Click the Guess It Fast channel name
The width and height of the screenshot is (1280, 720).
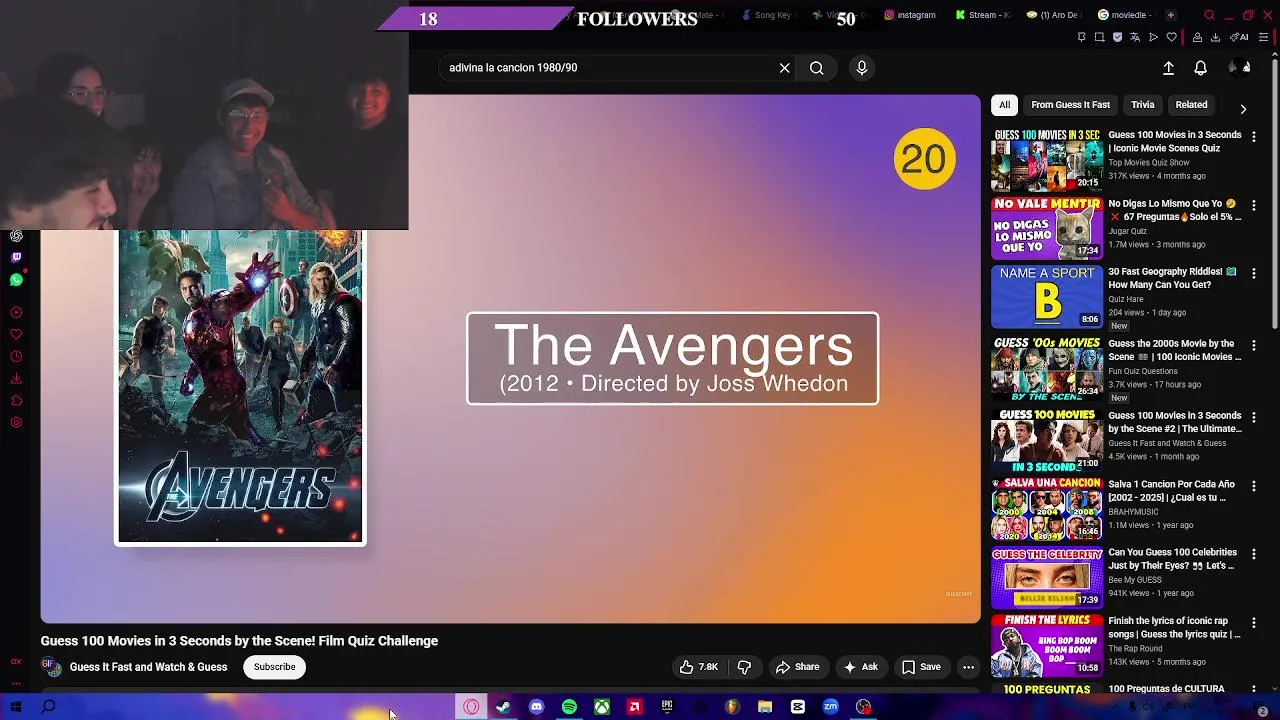coord(148,667)
